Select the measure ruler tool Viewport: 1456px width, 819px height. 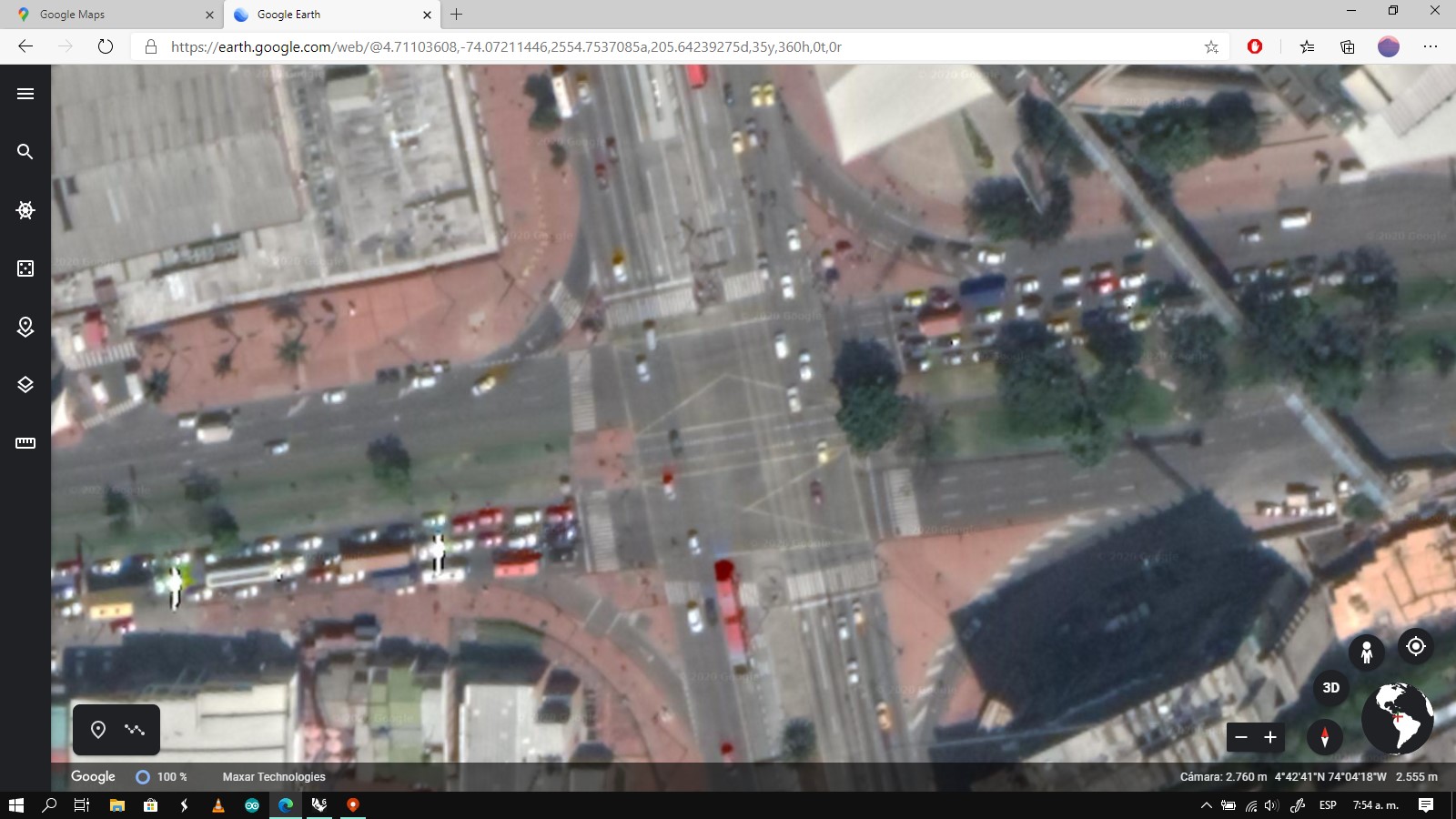tap(25, 443)
